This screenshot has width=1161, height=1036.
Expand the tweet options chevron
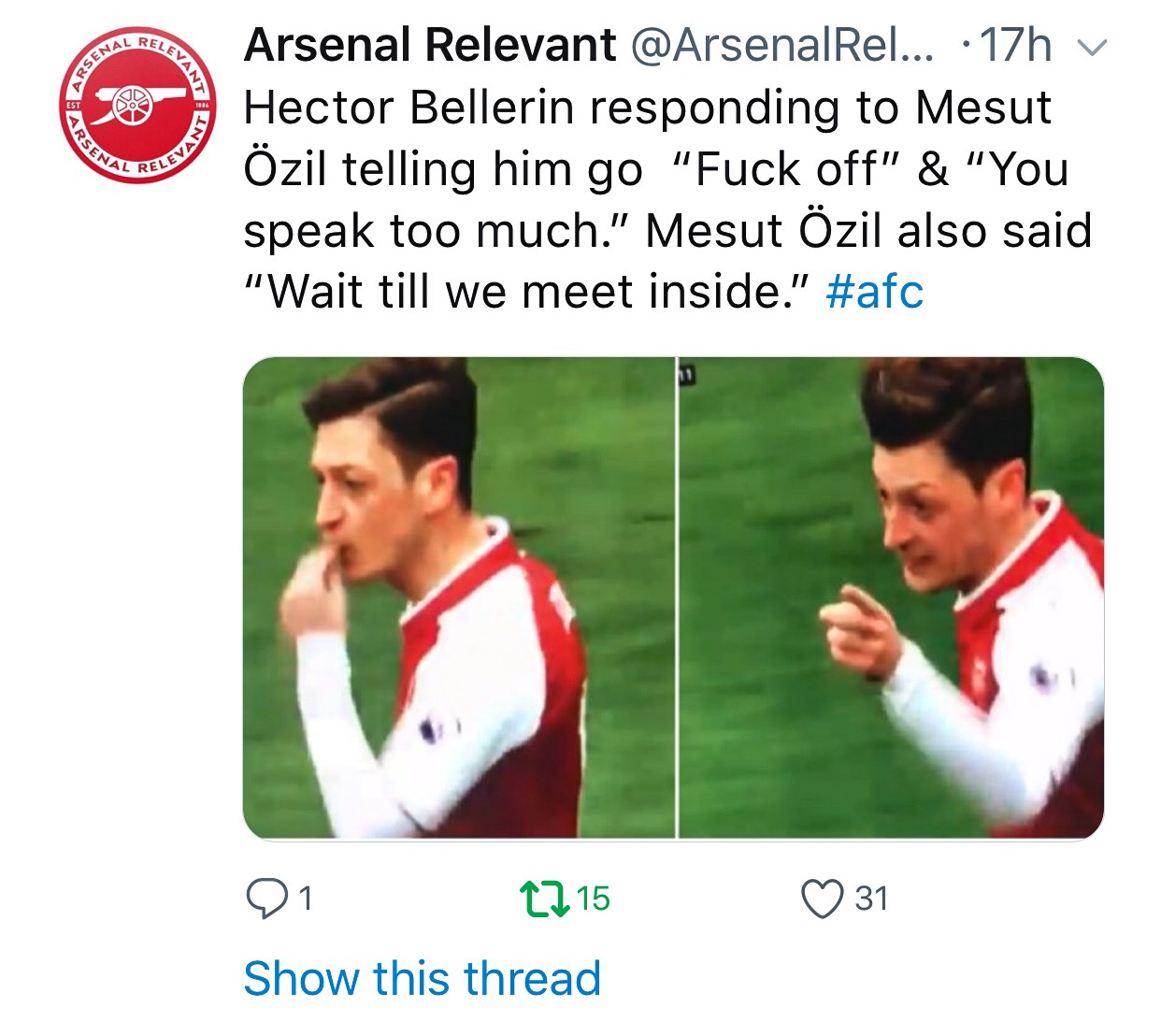[1092, 47]
